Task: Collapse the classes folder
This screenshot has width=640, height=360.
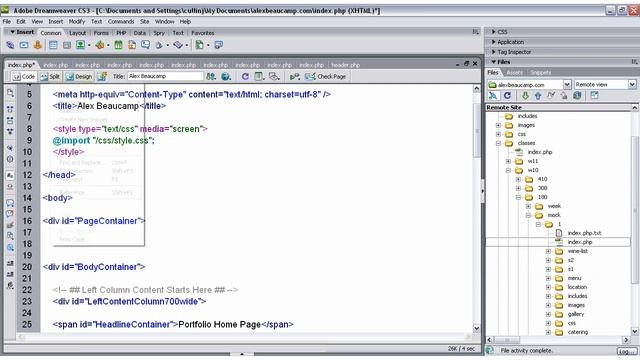Action: pyautogui.click(x=498, y=143)
